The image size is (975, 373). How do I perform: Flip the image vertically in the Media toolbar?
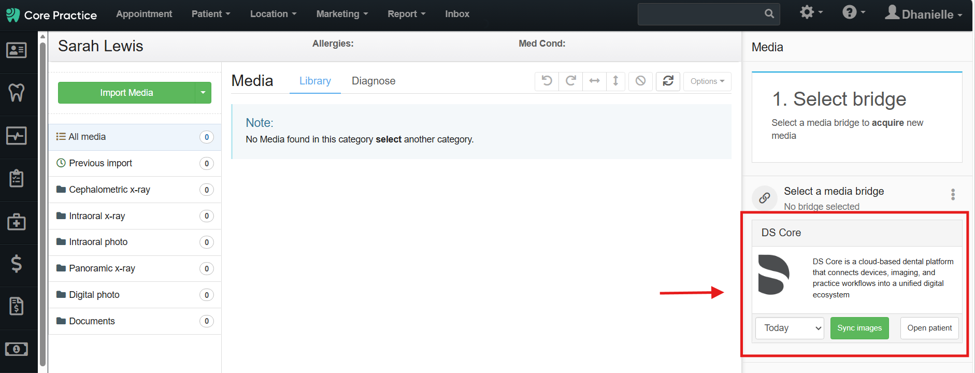pos(615,81)
